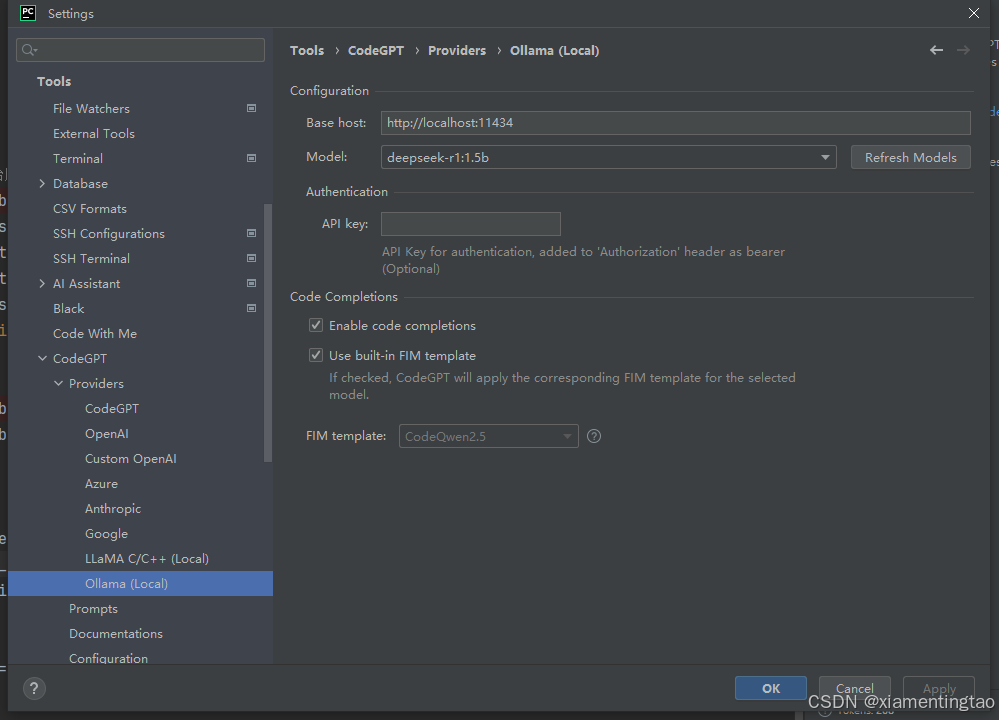Select the CodeGPT provider entry under Providers
This screenshot has height=720, width=999.
point(111,408)
